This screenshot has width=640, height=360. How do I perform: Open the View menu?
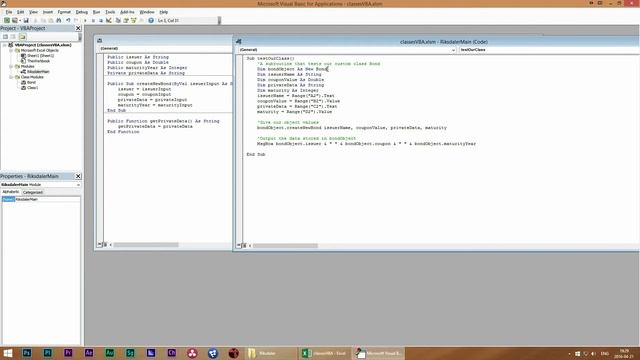[x=33, y=12]
